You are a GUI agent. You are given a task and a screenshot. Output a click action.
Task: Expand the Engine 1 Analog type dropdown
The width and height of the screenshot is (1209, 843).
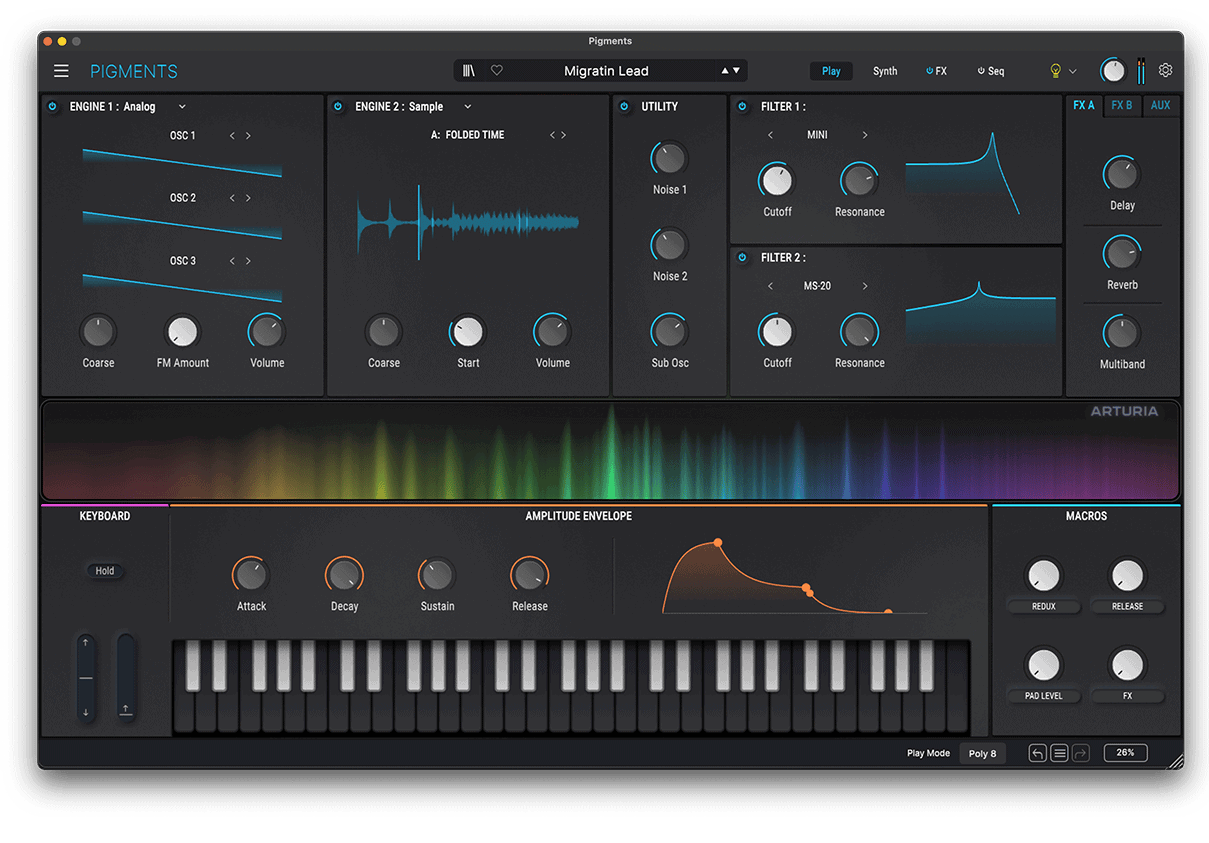182,107
